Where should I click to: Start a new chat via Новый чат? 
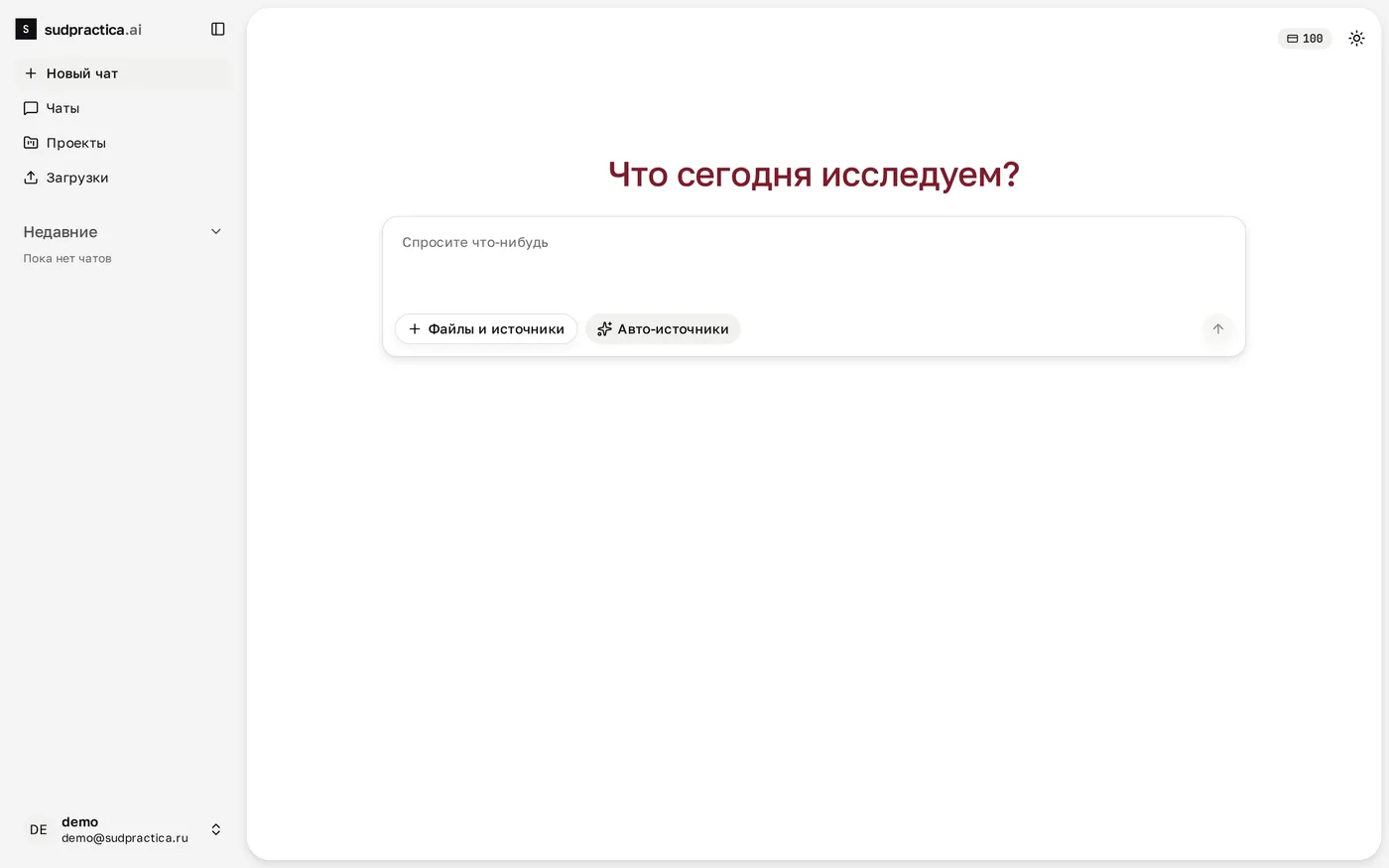point(123,73)
